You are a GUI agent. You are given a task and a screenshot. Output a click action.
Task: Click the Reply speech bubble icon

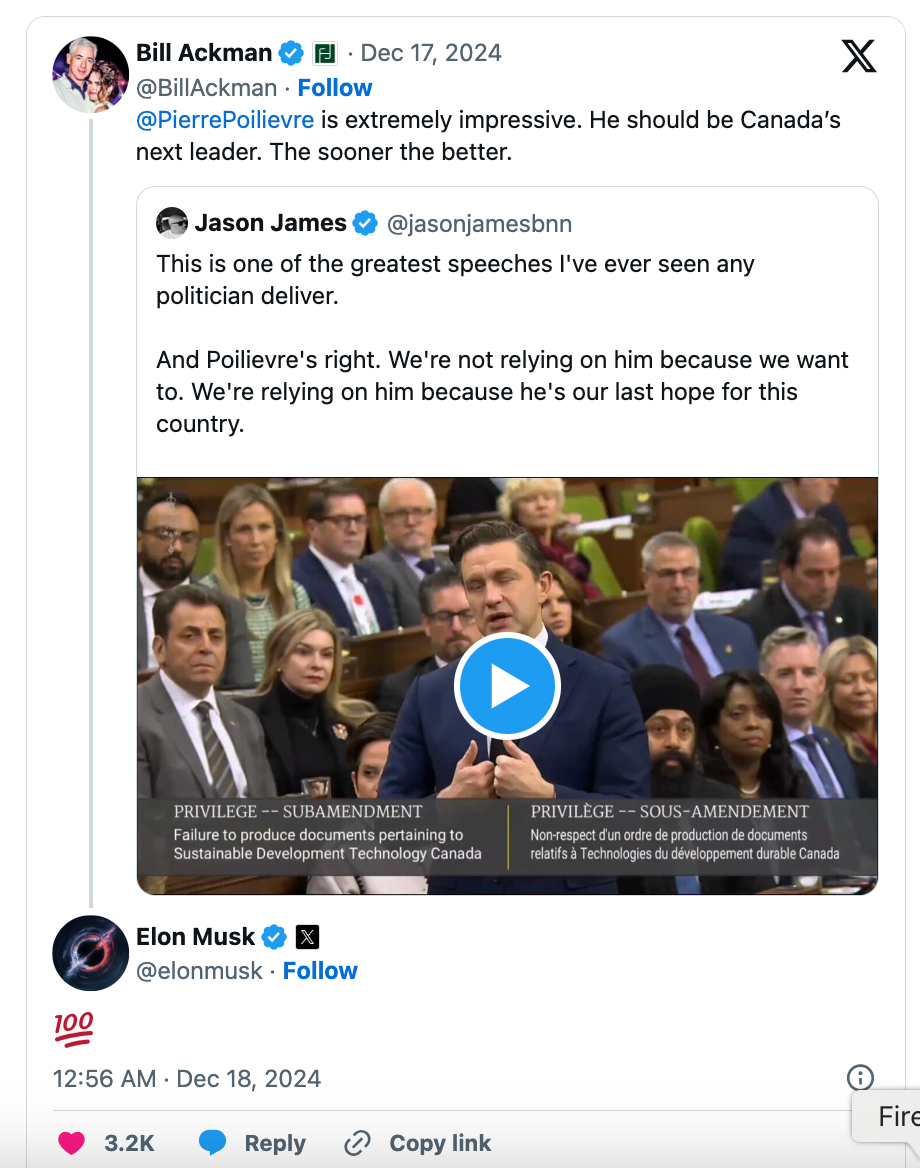click(213, 1143)
